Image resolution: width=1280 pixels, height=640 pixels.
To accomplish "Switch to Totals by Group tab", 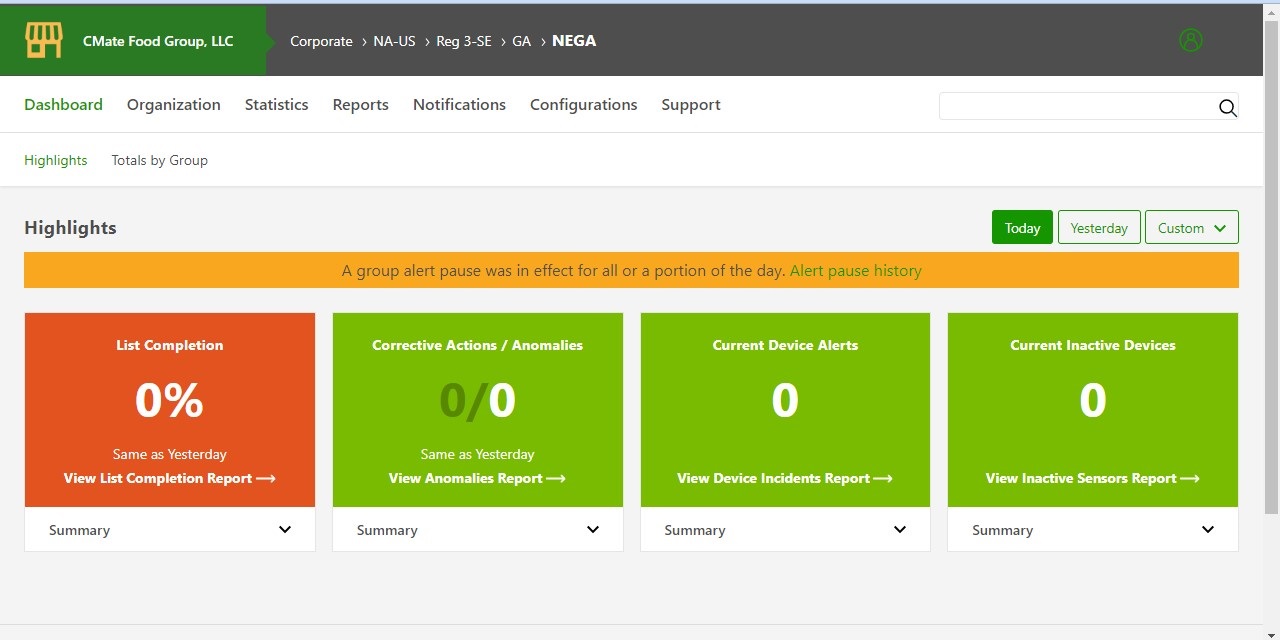I will pyautogui.click(x=159, y=160).
